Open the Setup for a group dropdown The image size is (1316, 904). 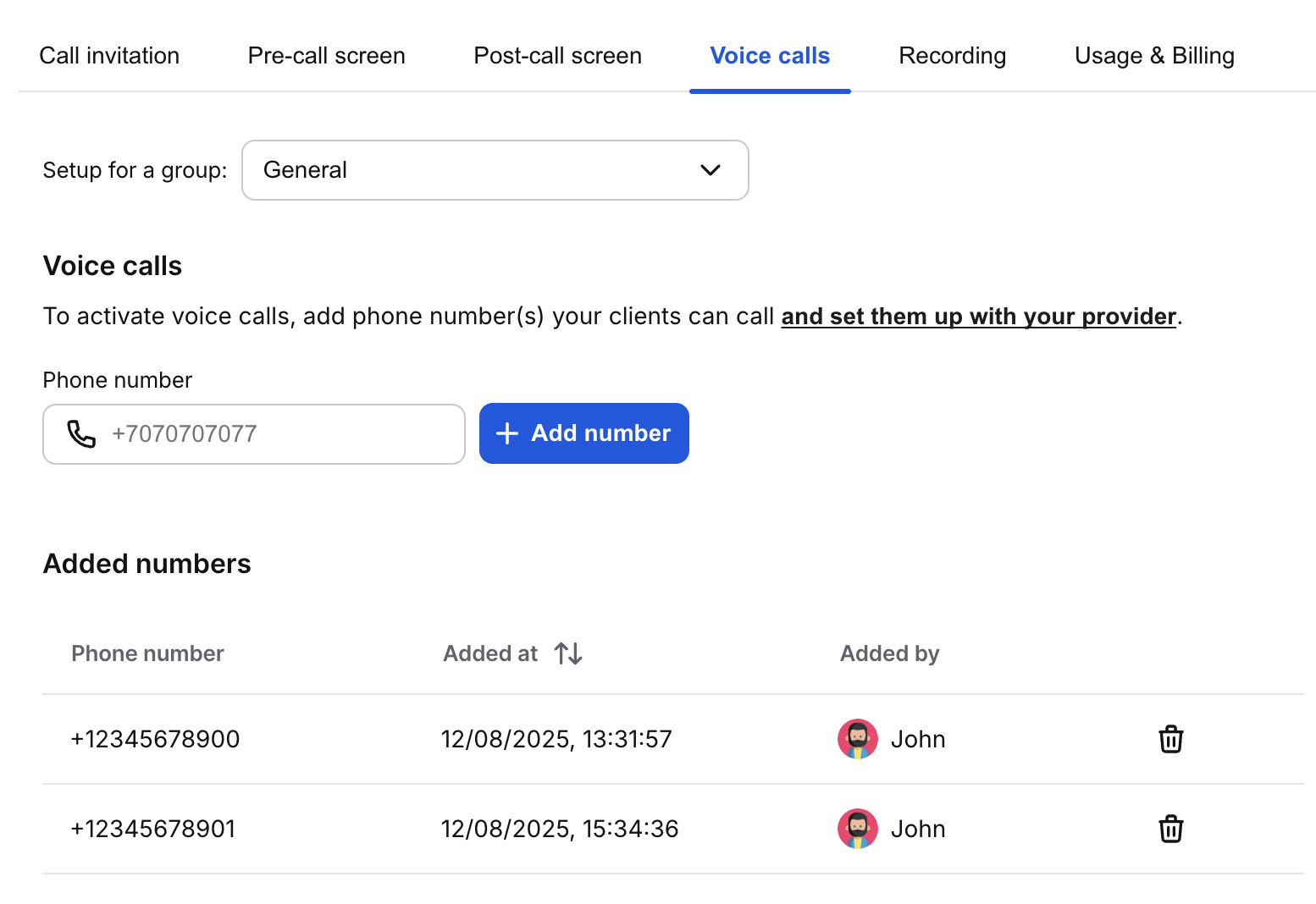point(495,170)
